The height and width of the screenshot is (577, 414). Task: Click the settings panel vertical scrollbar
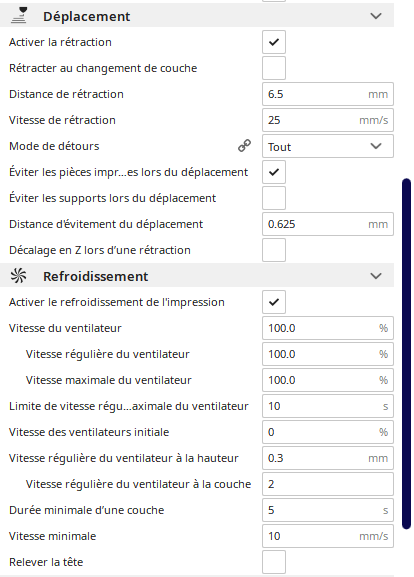pyautogui.click(x=406, y=354)
